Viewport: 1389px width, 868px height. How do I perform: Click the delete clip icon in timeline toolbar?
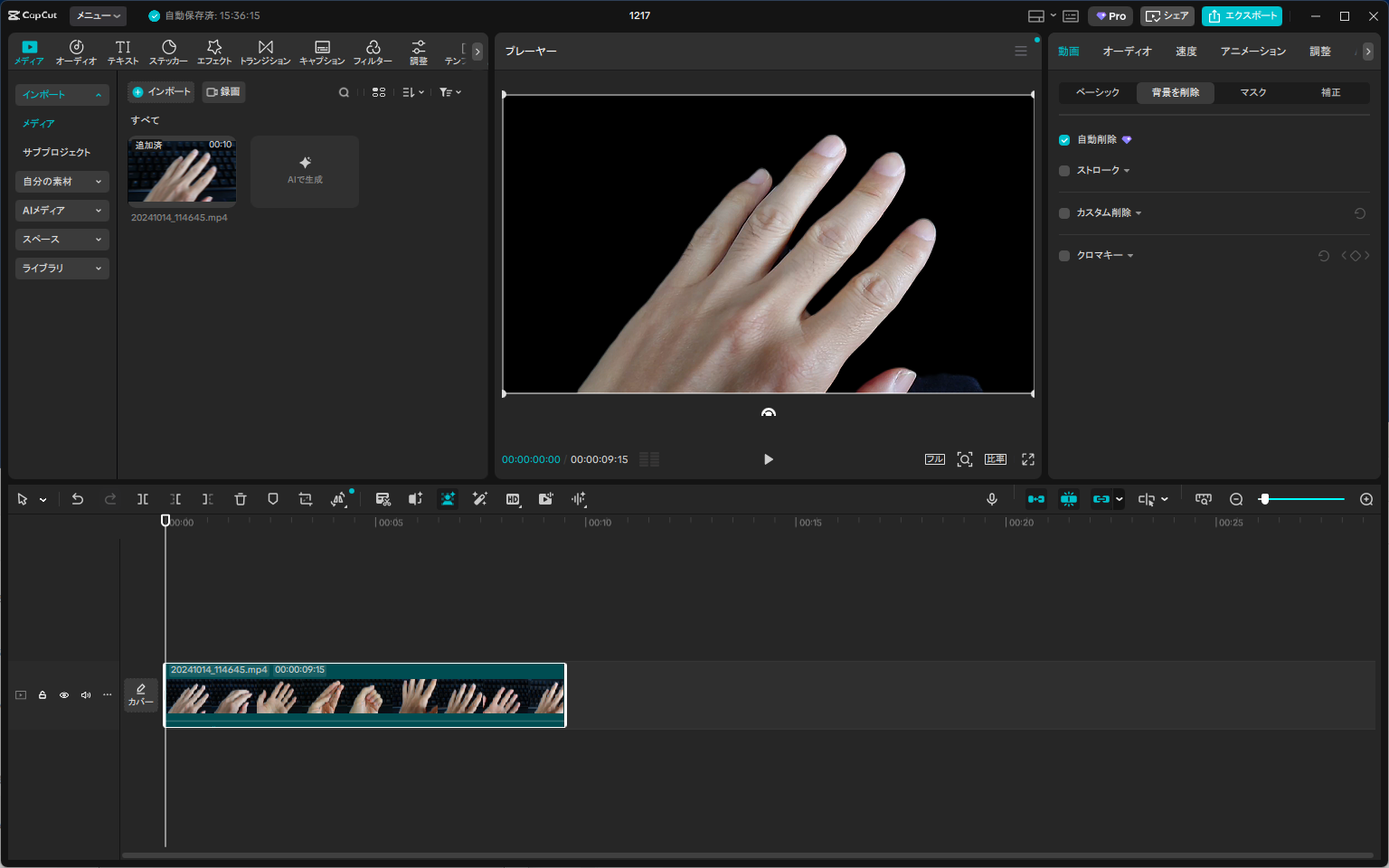click(240, 498)
